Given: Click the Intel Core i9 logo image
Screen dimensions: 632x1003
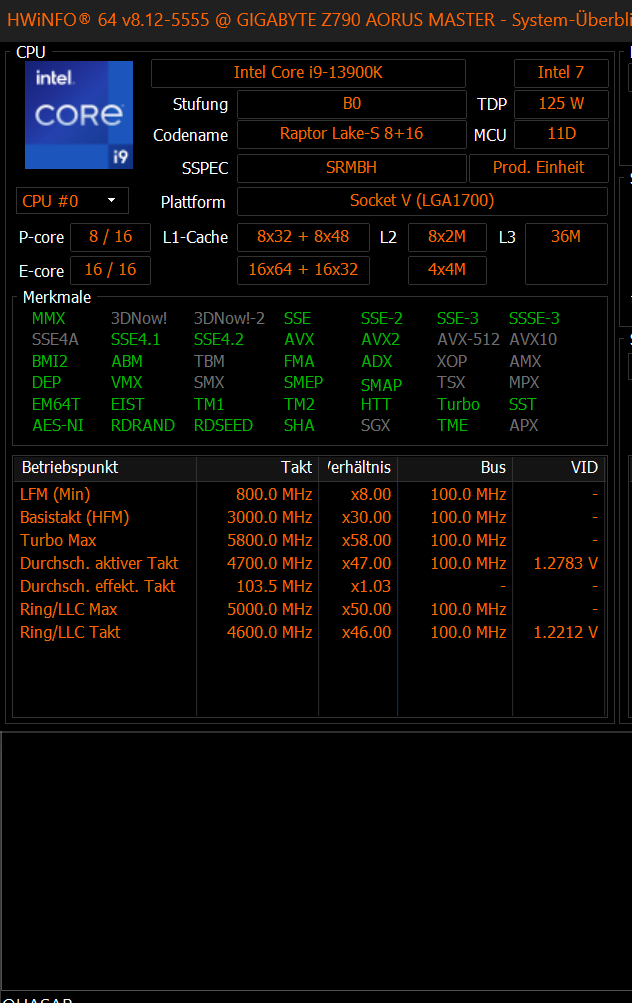Looking at the screenshot, I should (79, 115).
